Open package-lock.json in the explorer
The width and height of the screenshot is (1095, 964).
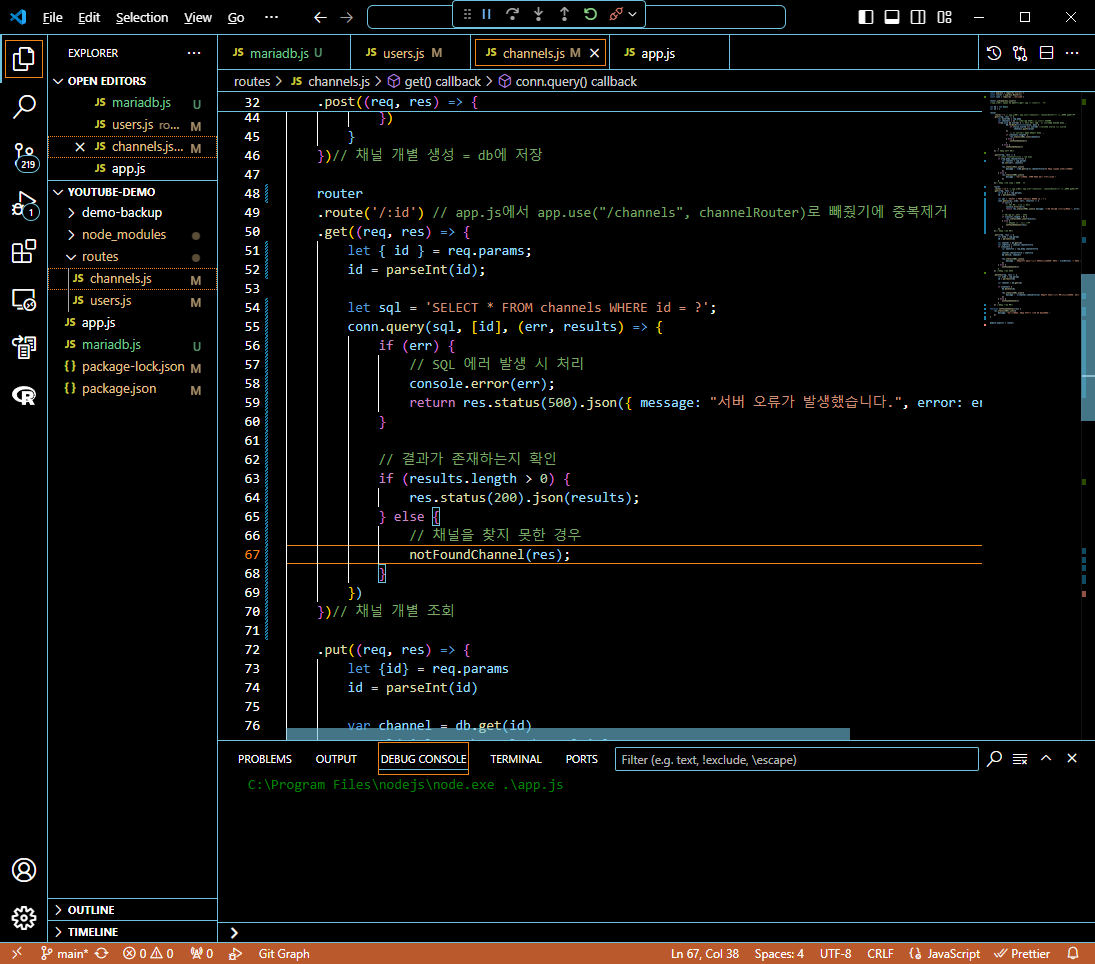point(133,367)
